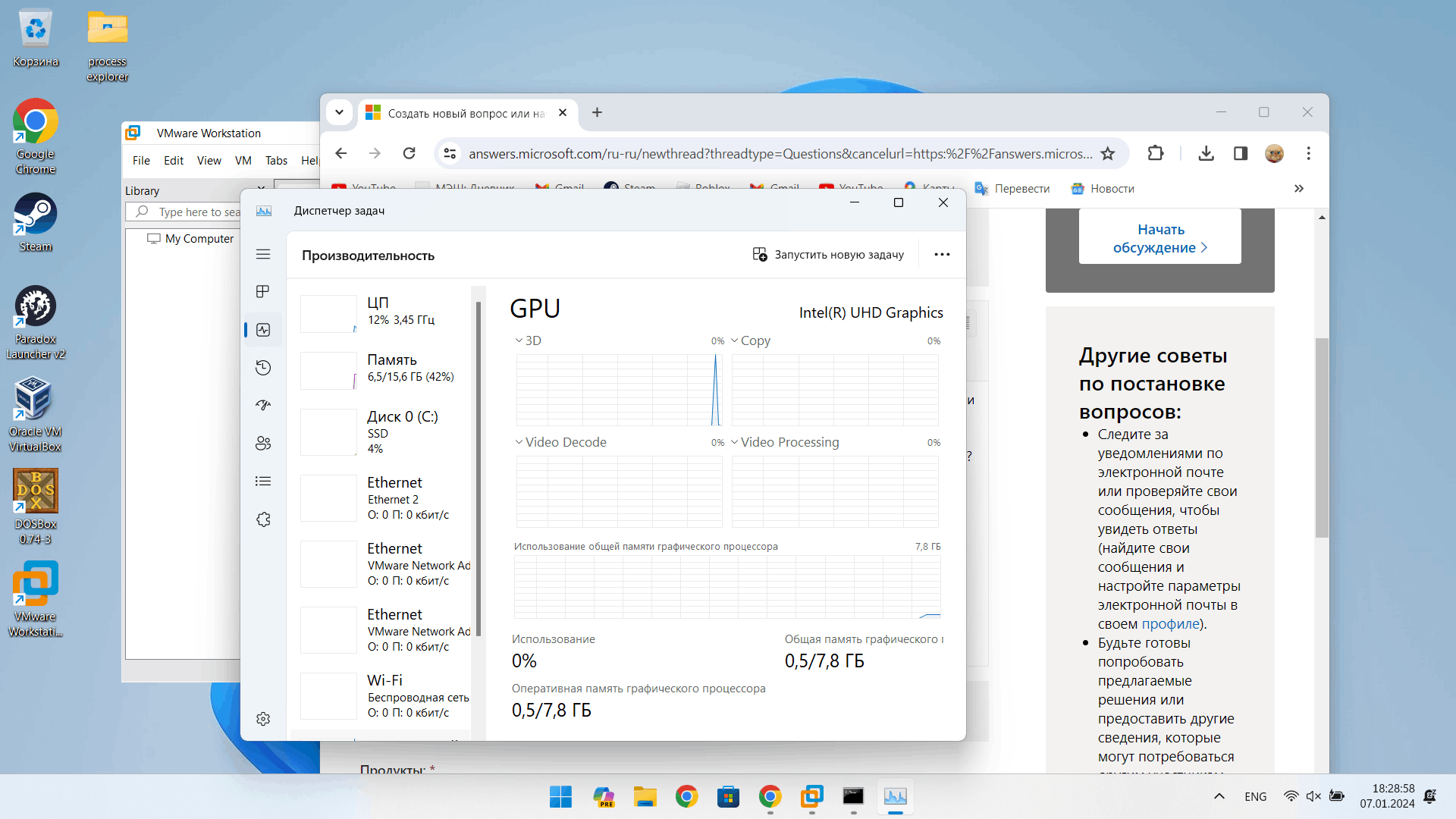Screen dimensions: 1456x819
Task: Open Новости bookmark
Action: (1103, 189)
